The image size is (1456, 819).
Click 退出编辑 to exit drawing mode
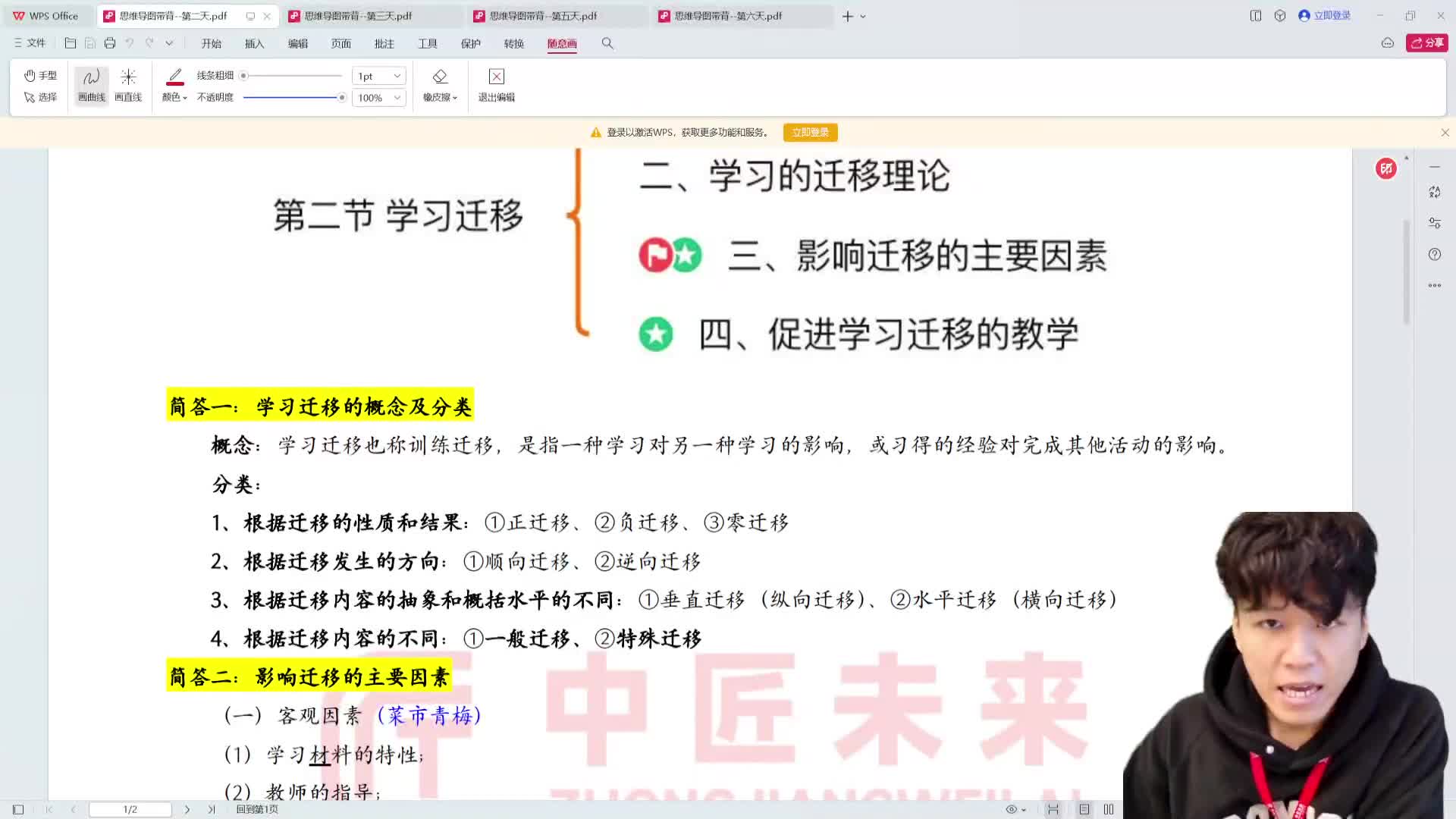click(x=495, y=83)
